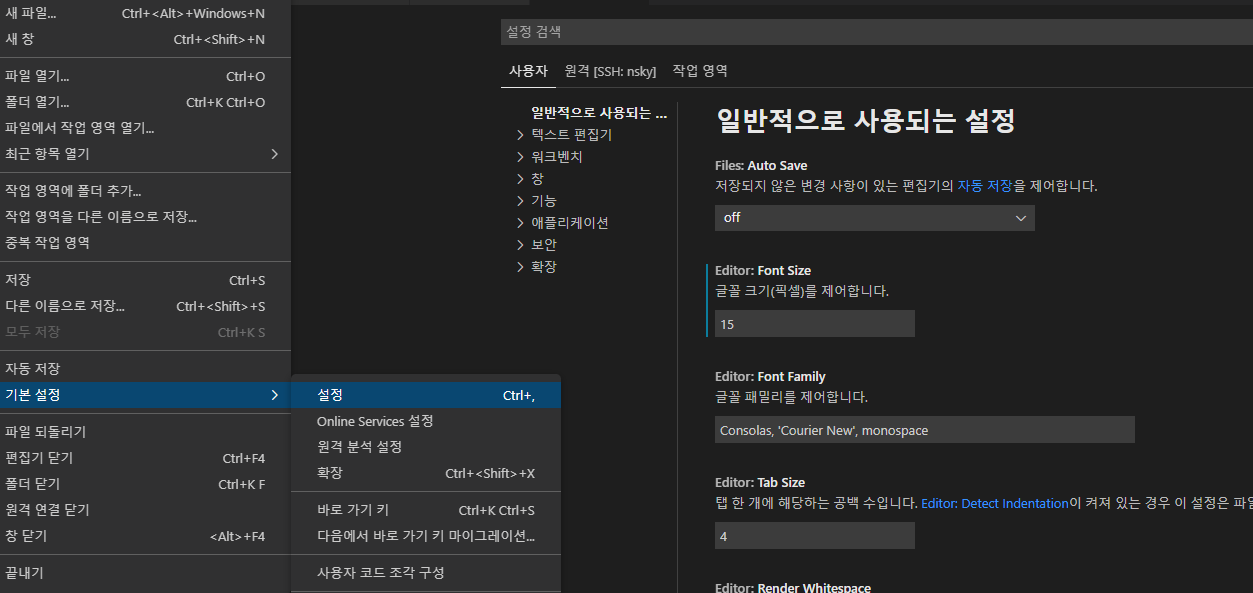Choose '다른 이름으로 저장...' entry
This screenshot has height=593, width=1253.
pos(145,306)
